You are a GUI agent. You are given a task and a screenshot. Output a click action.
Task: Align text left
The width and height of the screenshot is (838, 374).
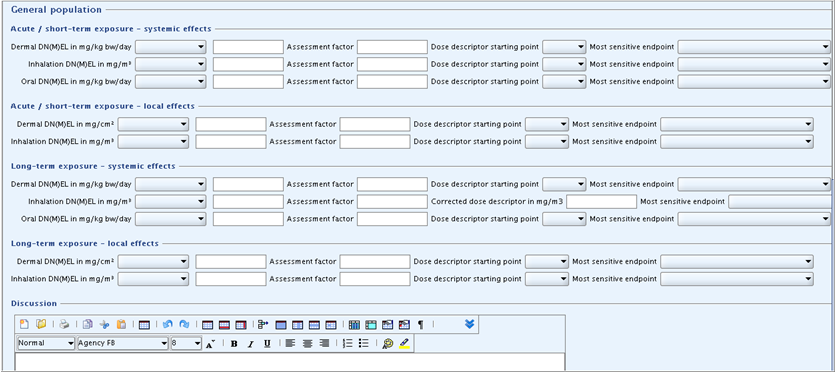click(x=290, y=344)
